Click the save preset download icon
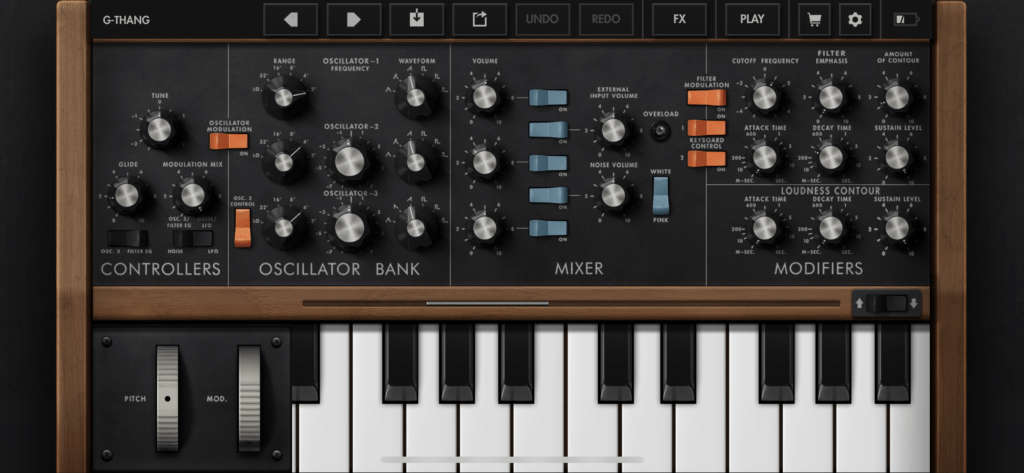This screenshot has height=473, width=1024. (417, 20)
